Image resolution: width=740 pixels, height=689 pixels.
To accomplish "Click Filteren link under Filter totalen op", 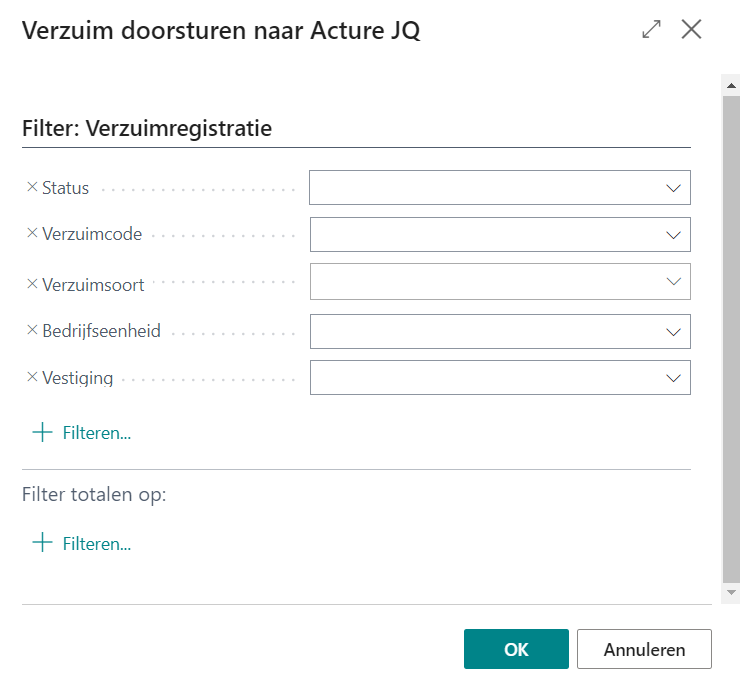I will click(97, 543).
